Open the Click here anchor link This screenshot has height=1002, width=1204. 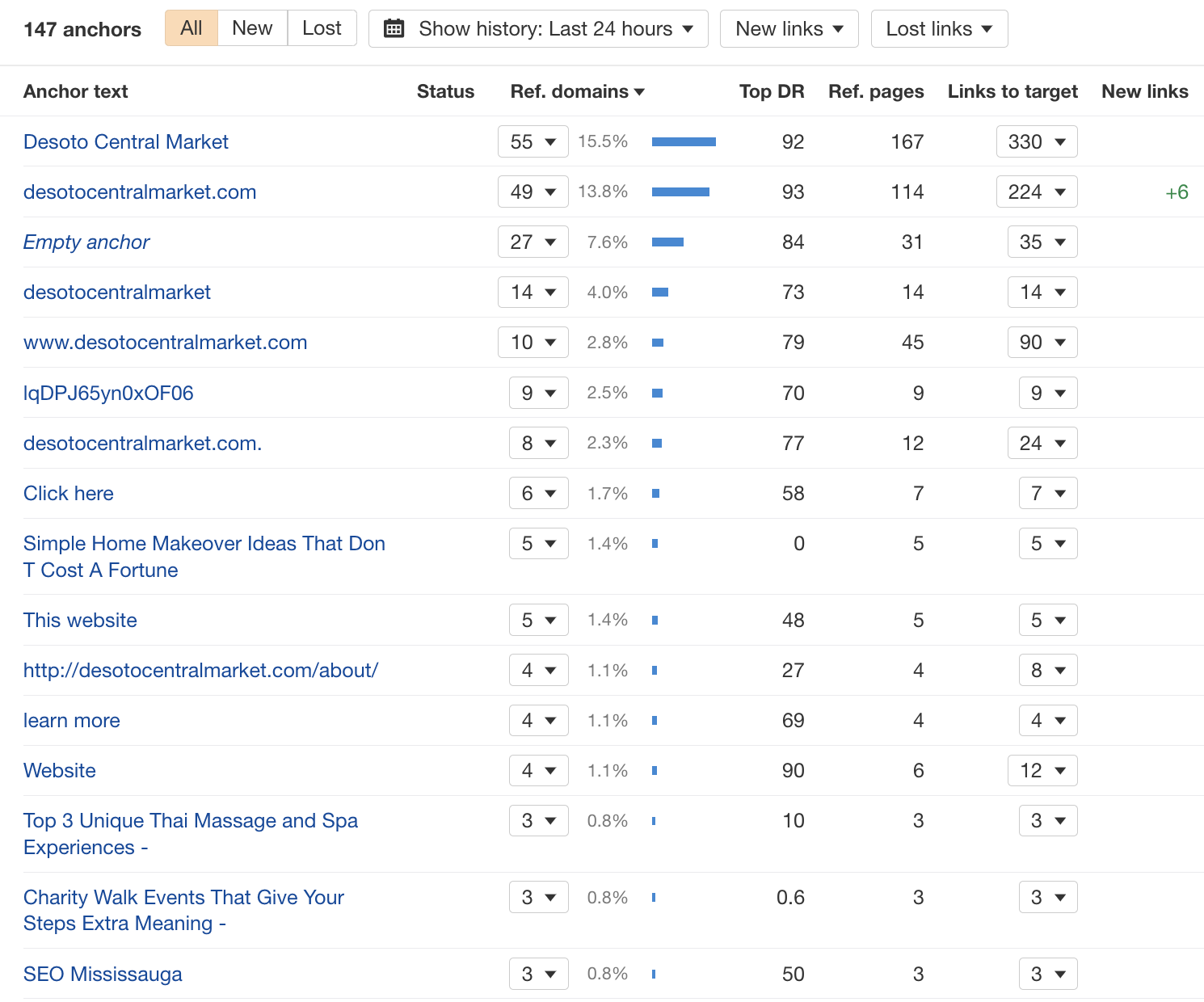click(69, 493)
